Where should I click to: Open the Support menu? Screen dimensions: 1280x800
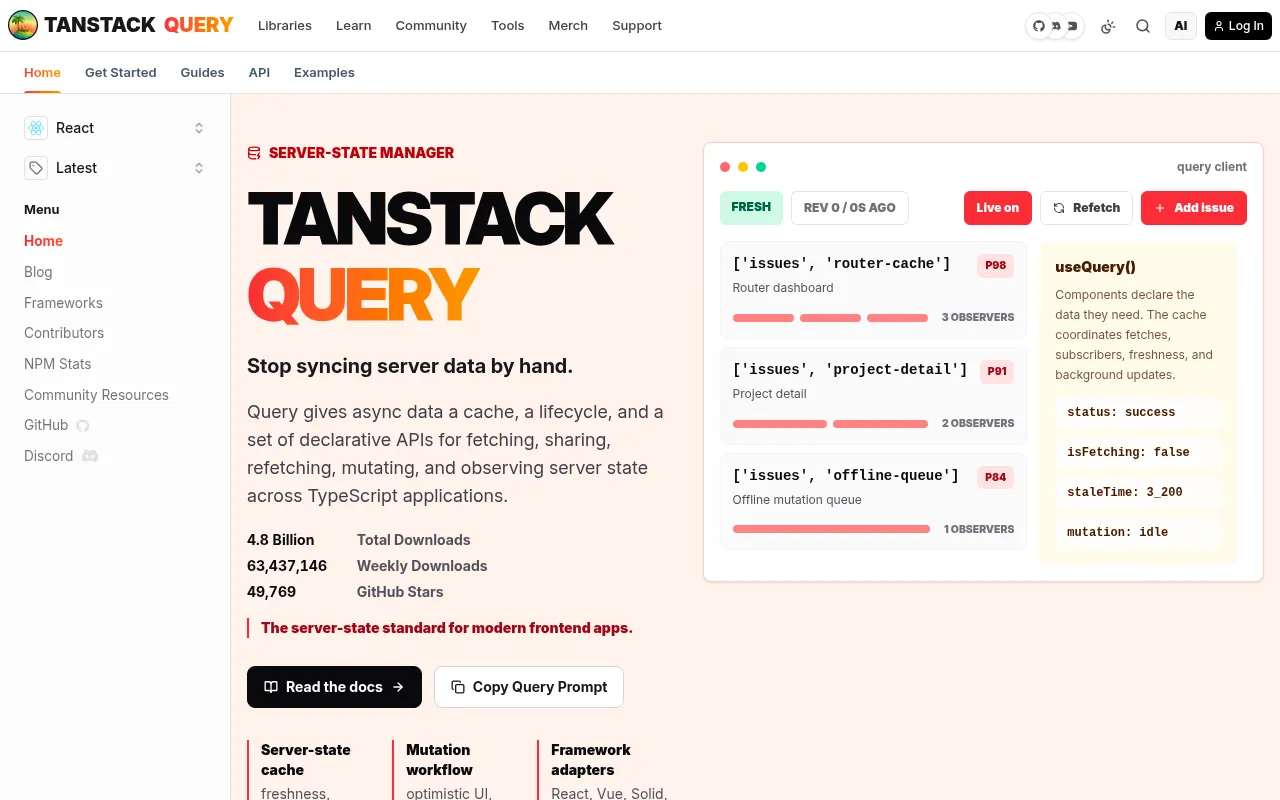tap(637, 25)
